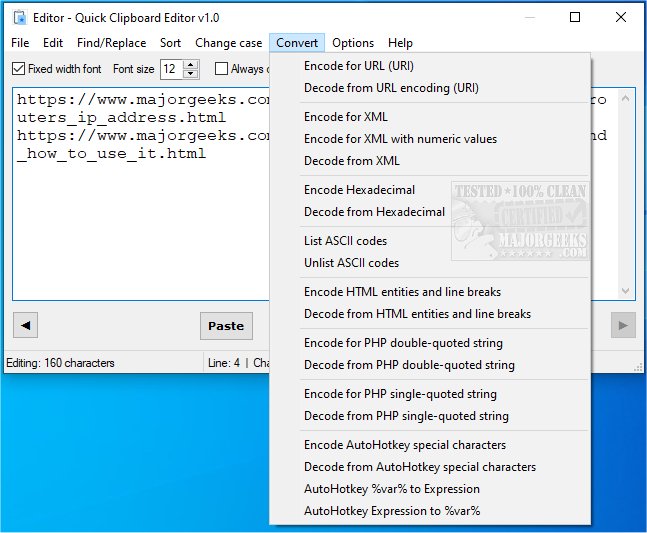The width and height of the screenshot is (647, 533).
Task: Select Encode Hexadecimal option
Action: pos(359,190)
